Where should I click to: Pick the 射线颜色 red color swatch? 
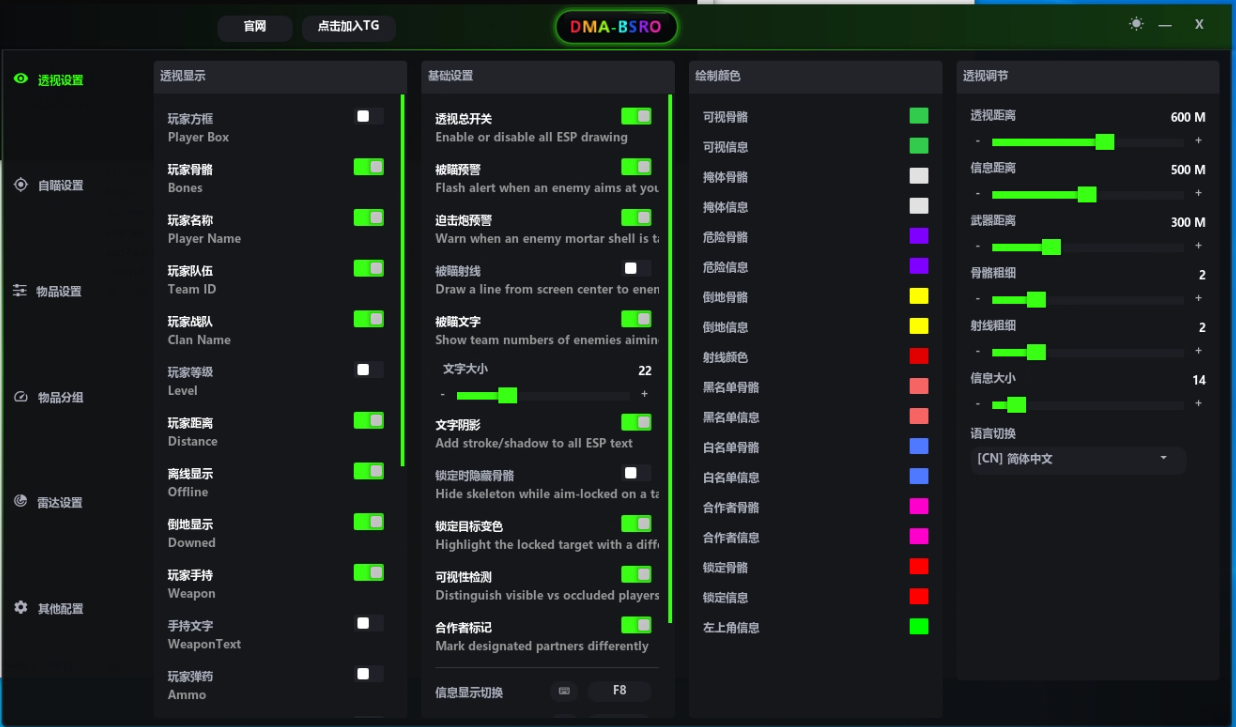(x=919, y=356)
